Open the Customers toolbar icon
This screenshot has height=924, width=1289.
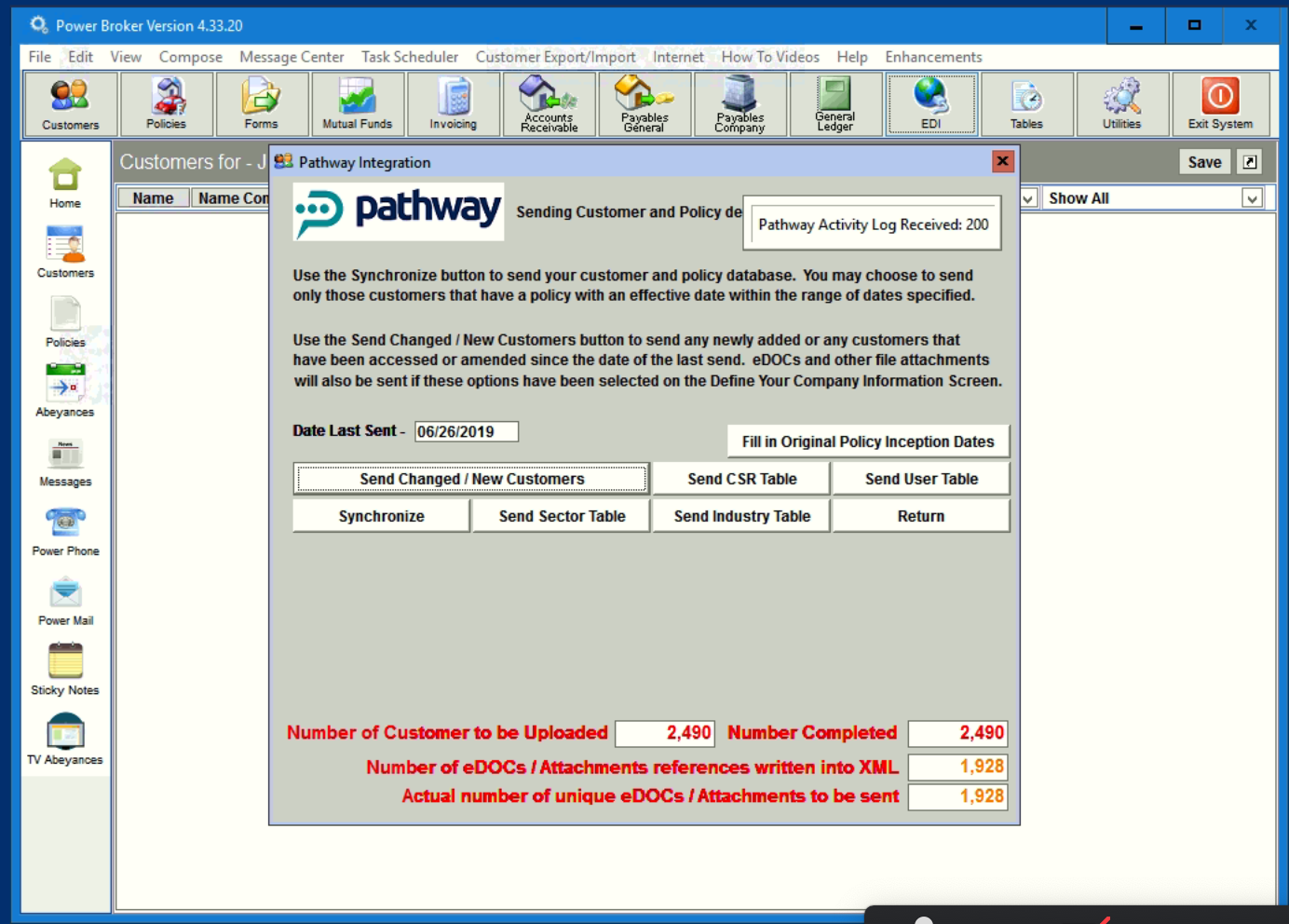70,103
